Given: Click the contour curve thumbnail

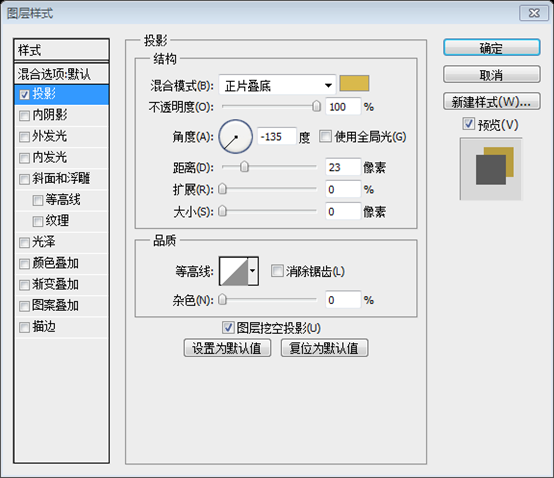Looking at the screenshot, I should click(x=234, y=271).
